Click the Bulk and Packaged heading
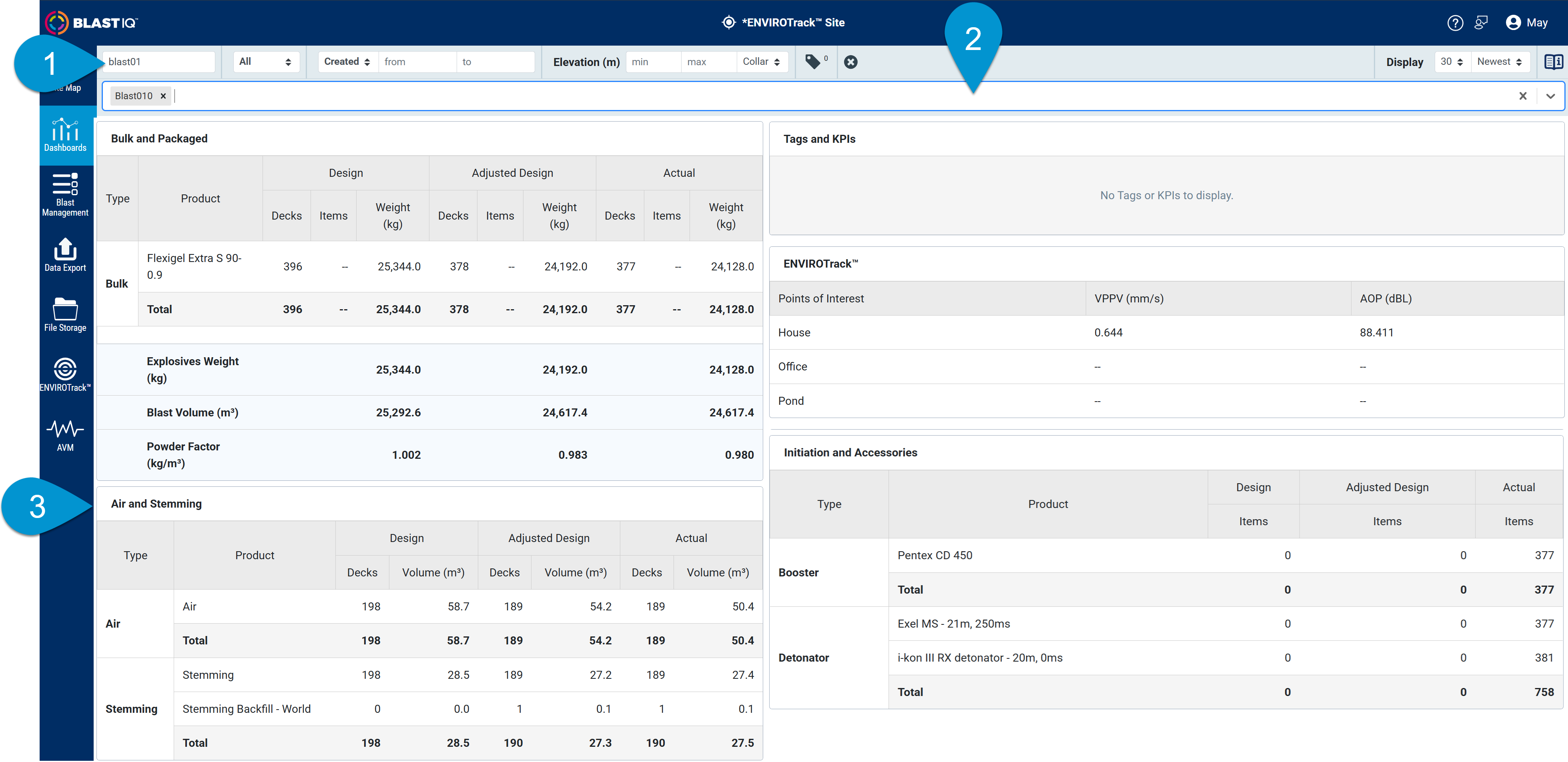This screenshot has height=762, width=1568. [x=159, y=139]
